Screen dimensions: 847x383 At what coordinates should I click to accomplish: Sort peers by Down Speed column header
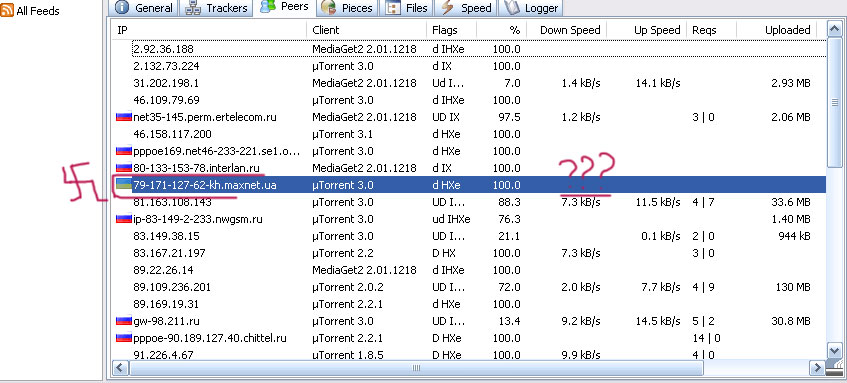pos(566,30)
